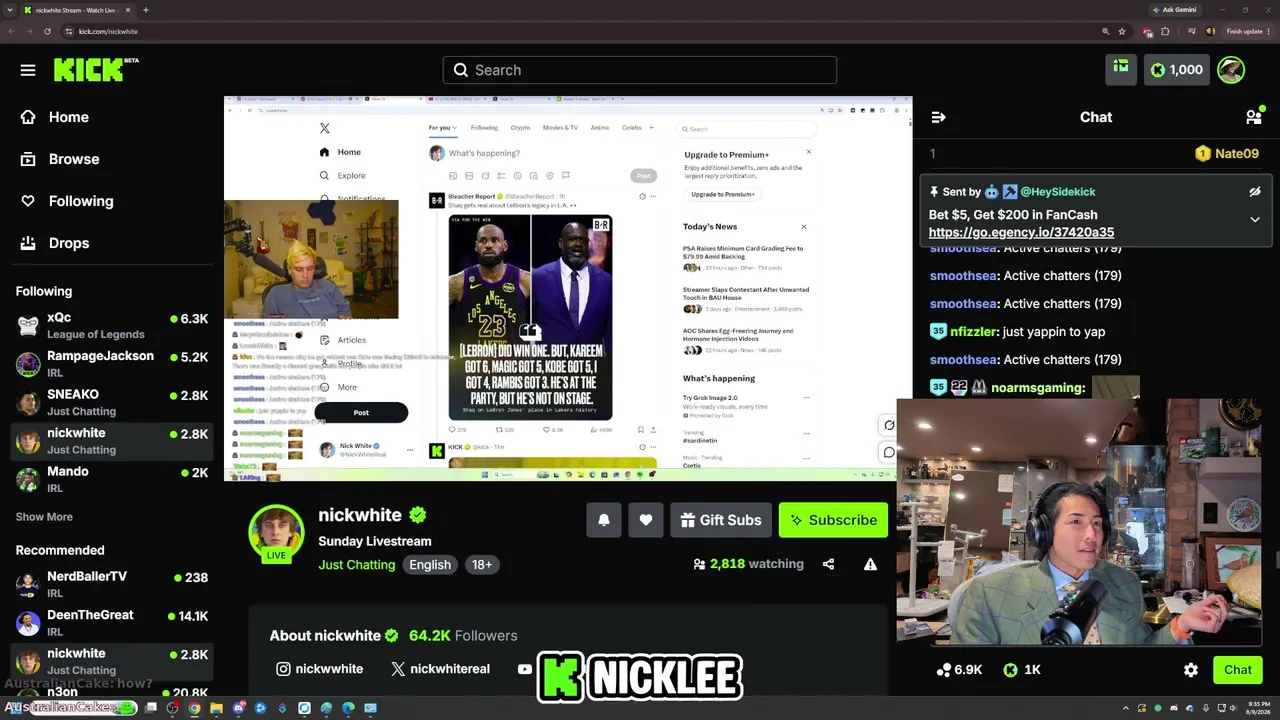Open SNEAKO's Just Chatting stream
This screenshot has height=720, width=1280.
[x=112, y=402]
